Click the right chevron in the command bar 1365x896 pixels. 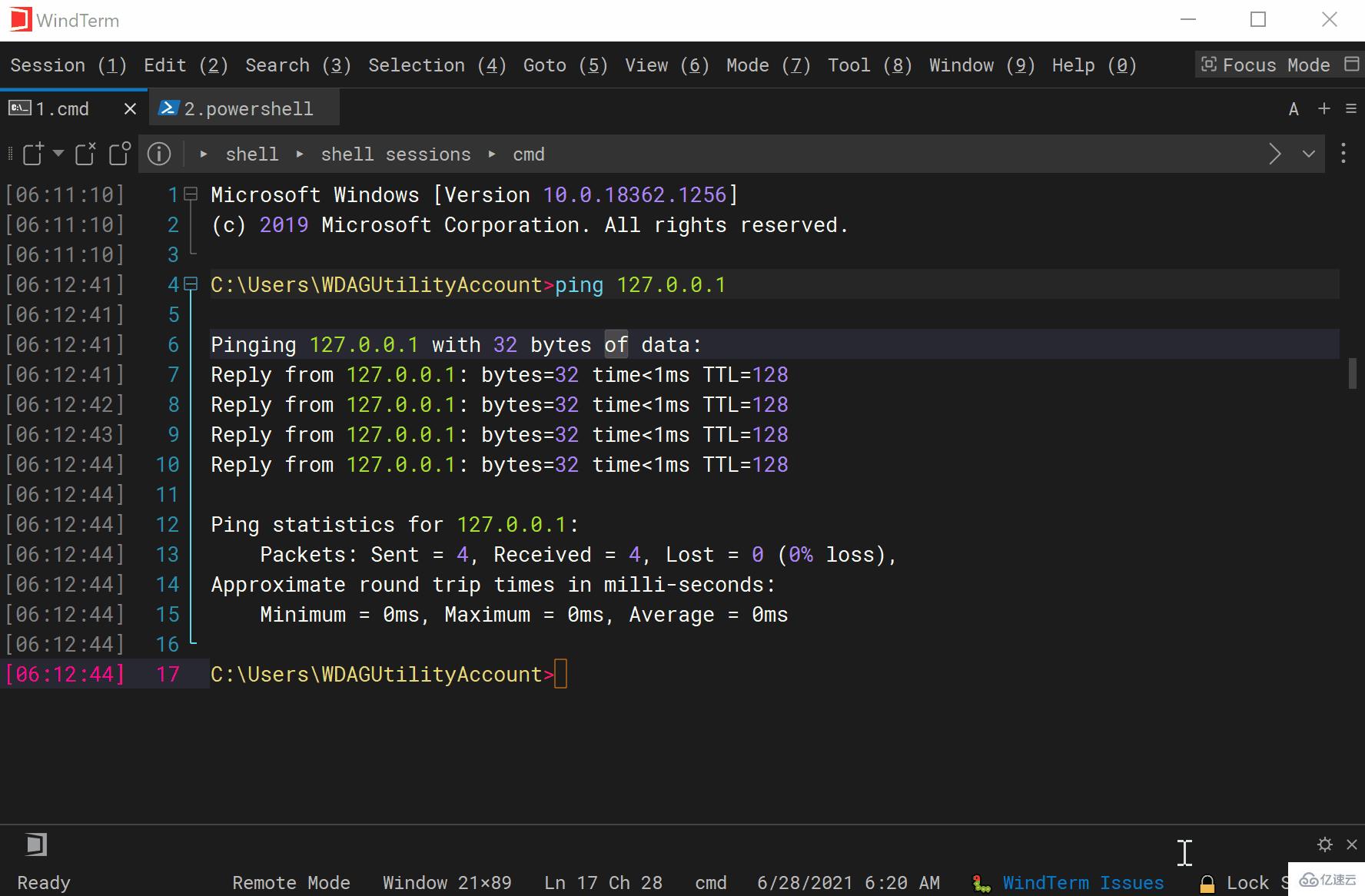tap(1275, 154)
